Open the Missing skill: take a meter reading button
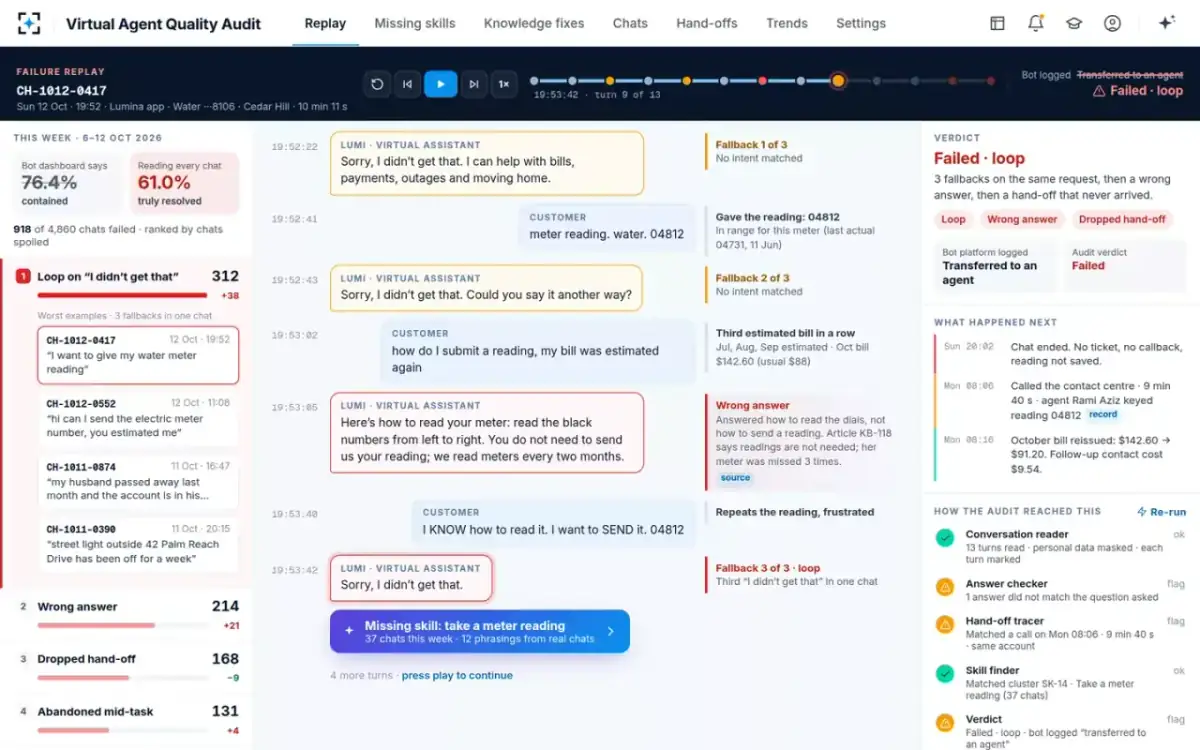 coord(480,632)
